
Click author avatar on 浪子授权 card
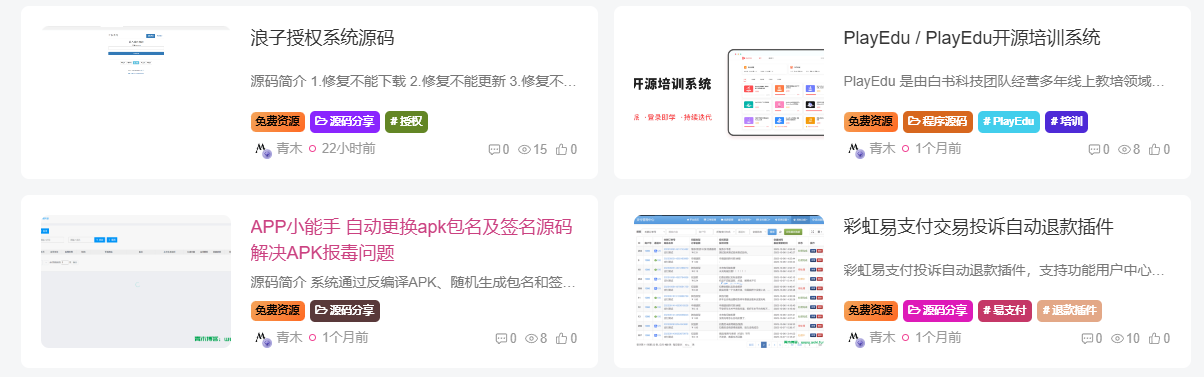point(262,149)
